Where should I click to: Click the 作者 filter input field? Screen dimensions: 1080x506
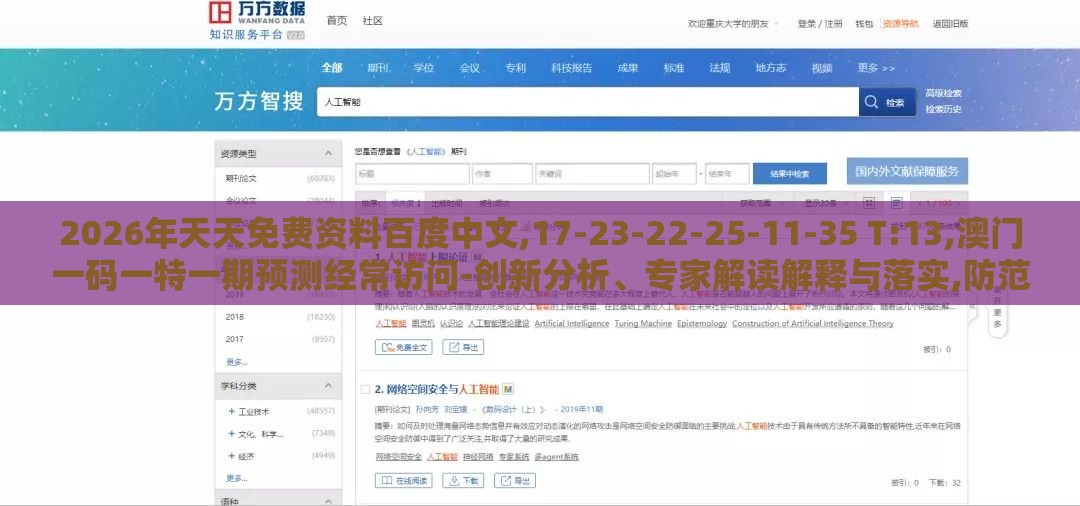502,173
